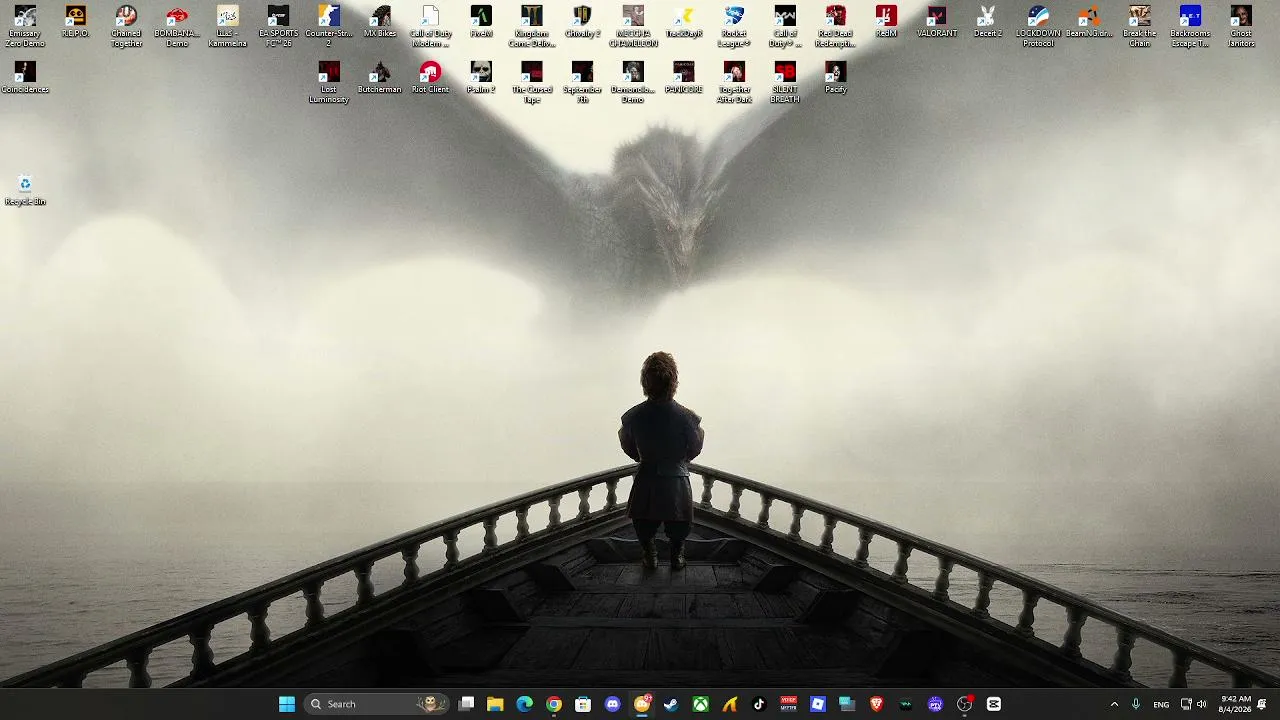Open the ENG language switcher
This screenshot has height=720, width=1280.
point(1161,704)
